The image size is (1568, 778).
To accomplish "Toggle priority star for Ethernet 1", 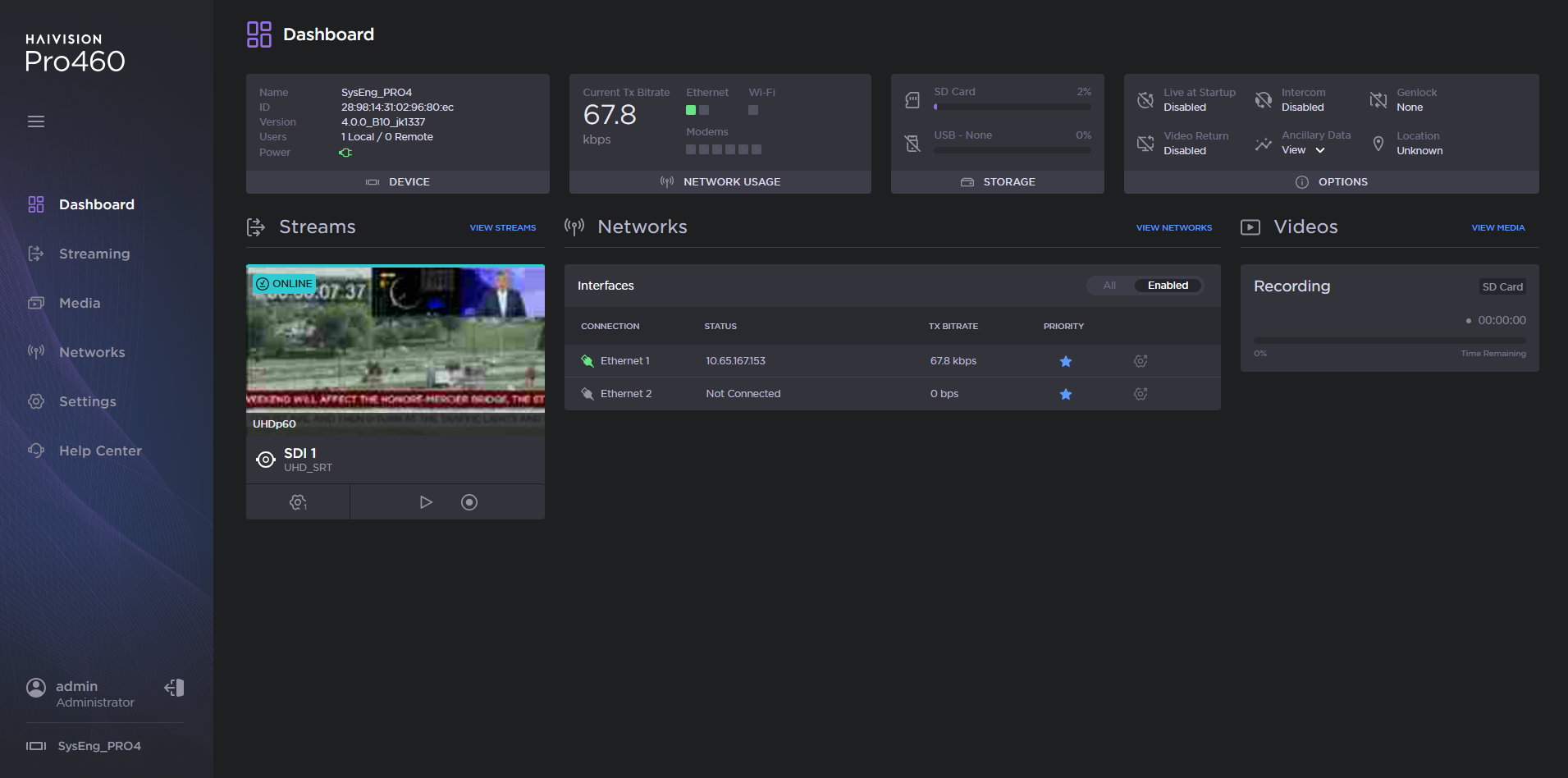I will tap(1065, 361).
